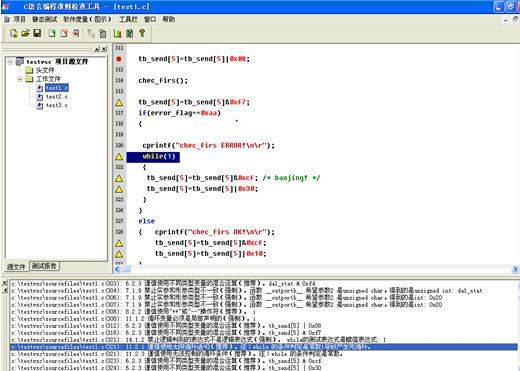Click the highlighted while(1) code line
The width and height of the screenshot is (520, 371).
(x=153, y=157)
